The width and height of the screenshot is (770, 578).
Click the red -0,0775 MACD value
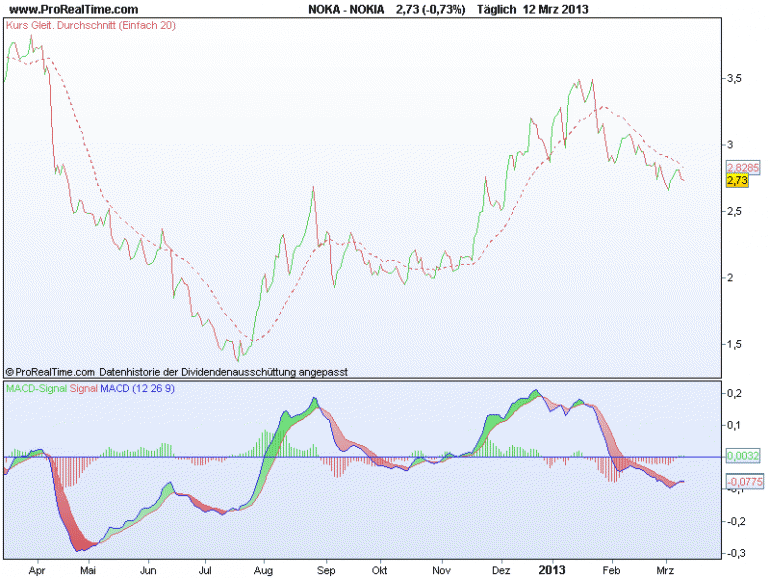745,482
